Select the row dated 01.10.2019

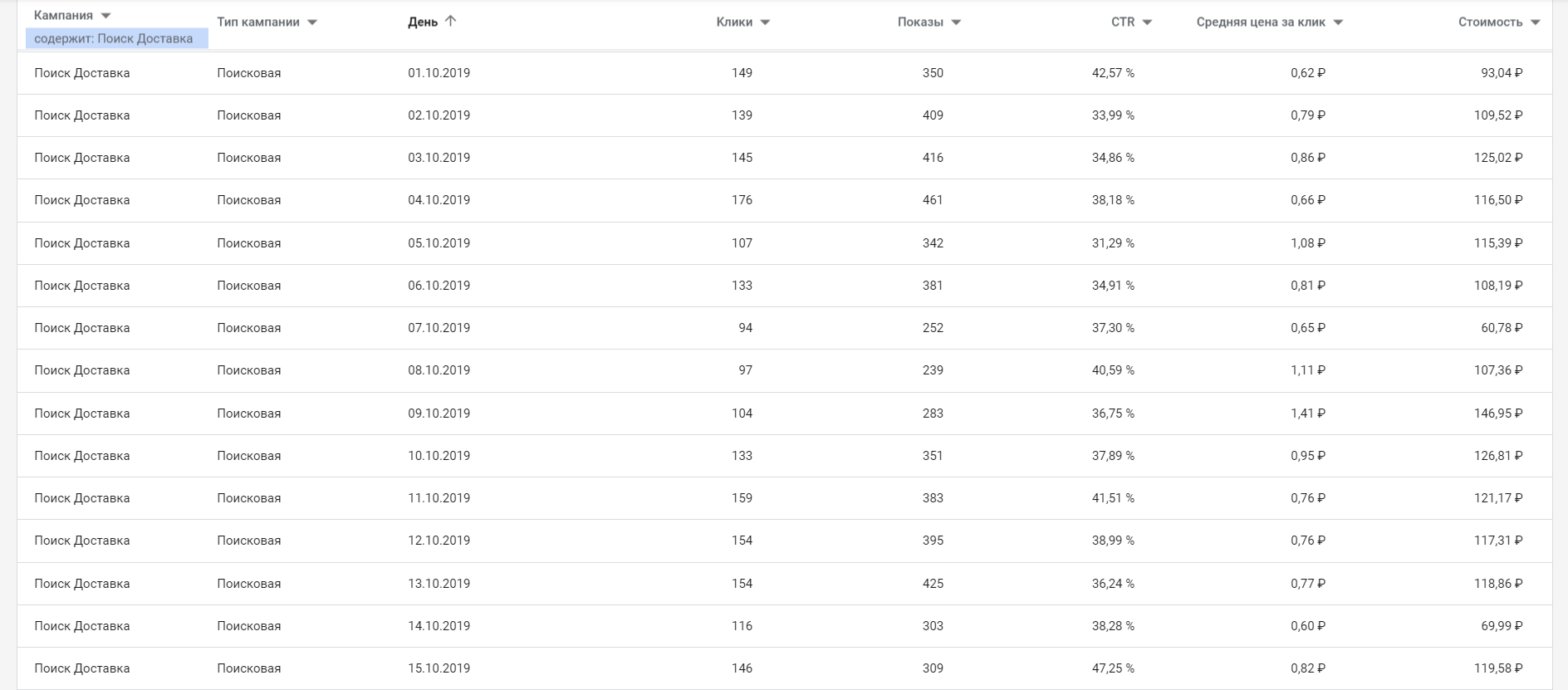tap(784, 73)
